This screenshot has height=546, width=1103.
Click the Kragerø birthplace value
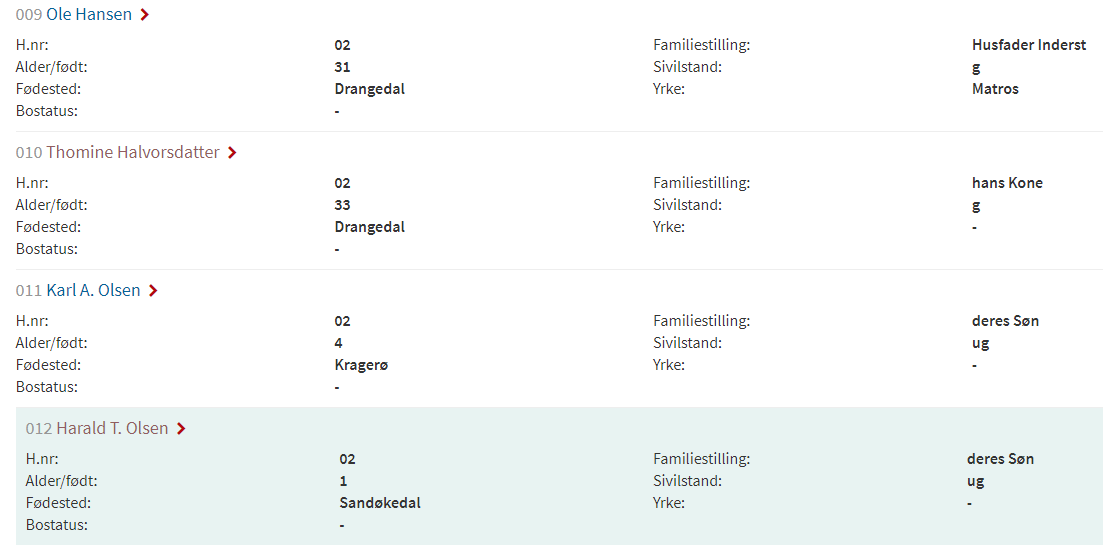click(361, 366)
